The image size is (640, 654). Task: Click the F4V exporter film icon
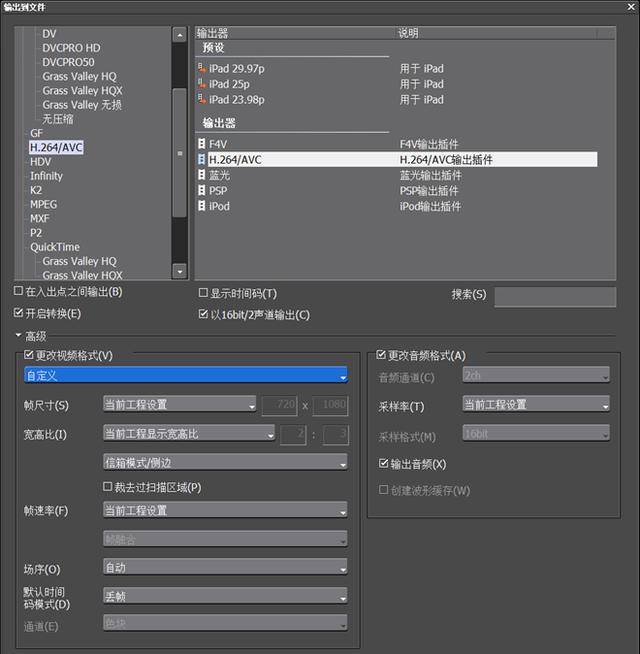(202, 144)
